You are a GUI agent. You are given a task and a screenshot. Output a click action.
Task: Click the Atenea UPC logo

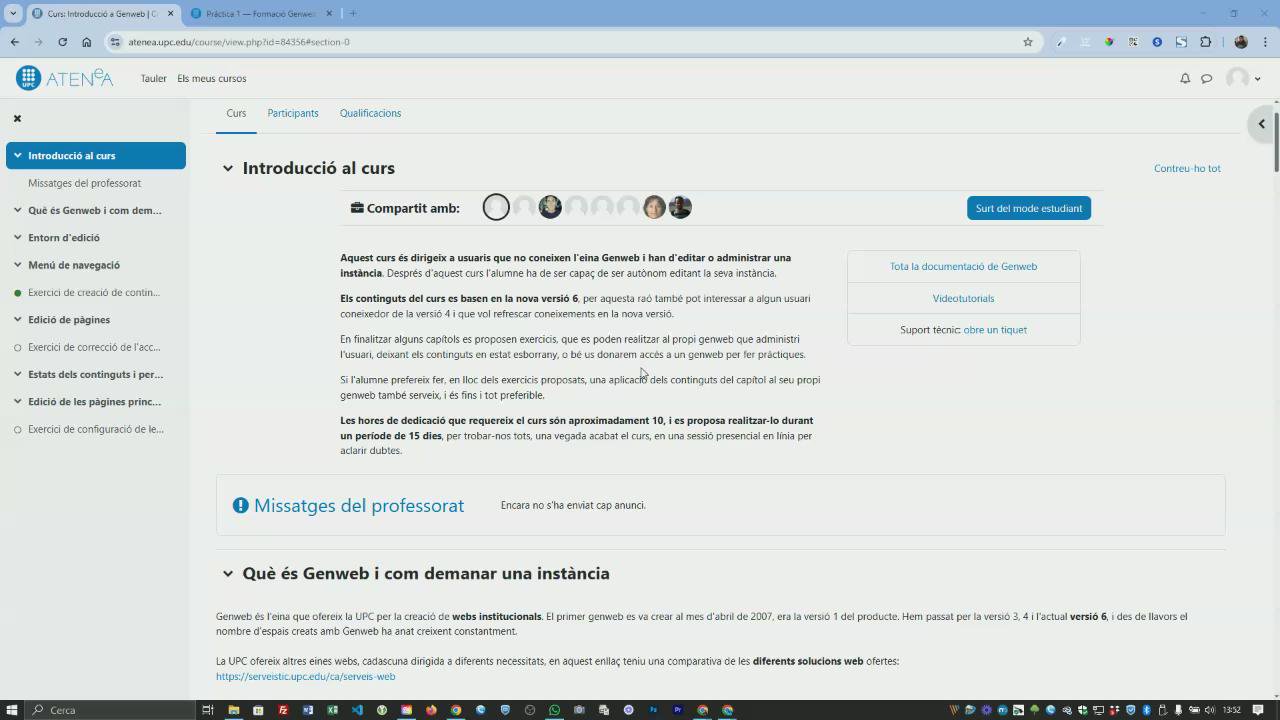65,78
